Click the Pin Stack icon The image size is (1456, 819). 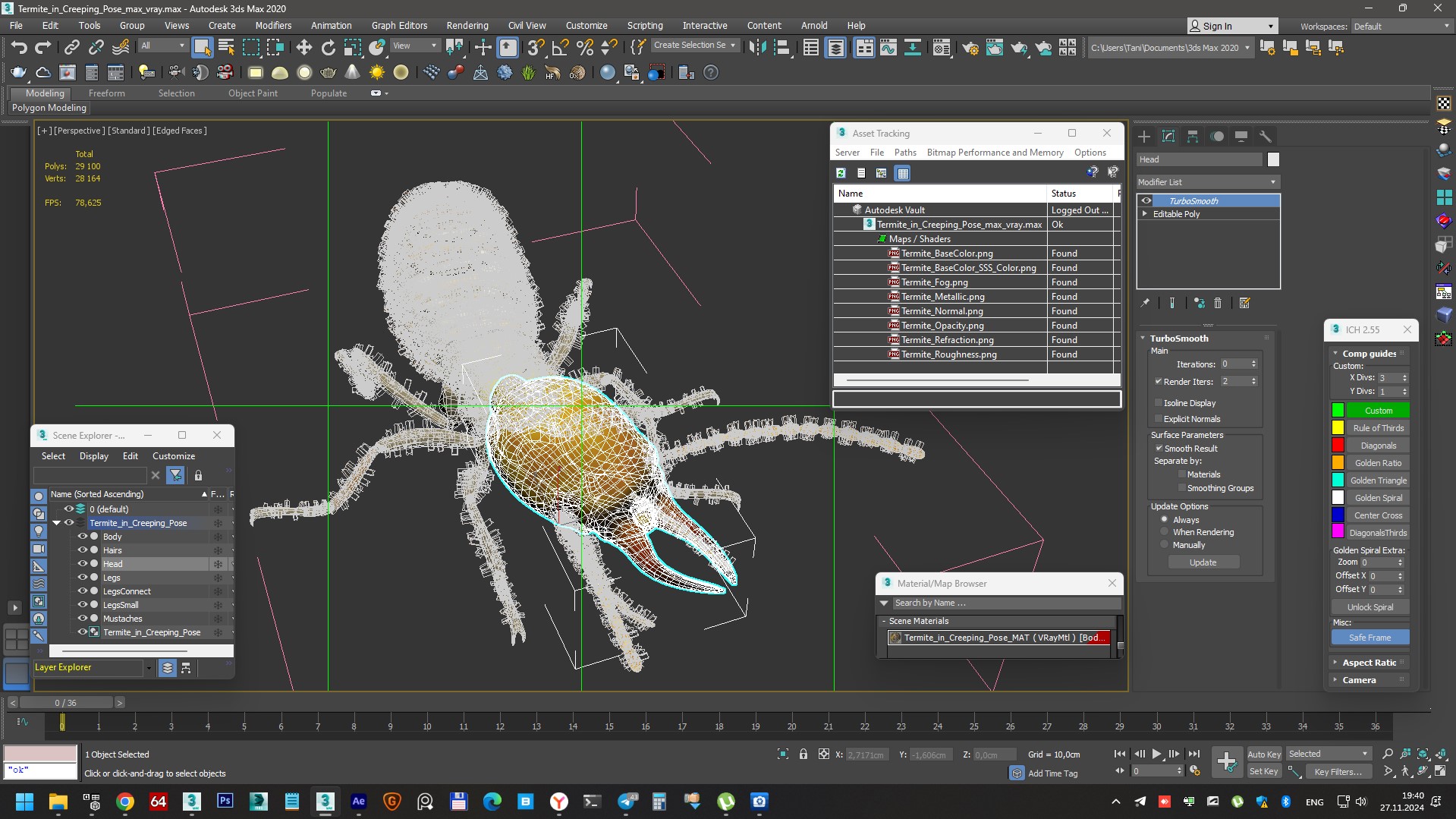pos(1145,303)
